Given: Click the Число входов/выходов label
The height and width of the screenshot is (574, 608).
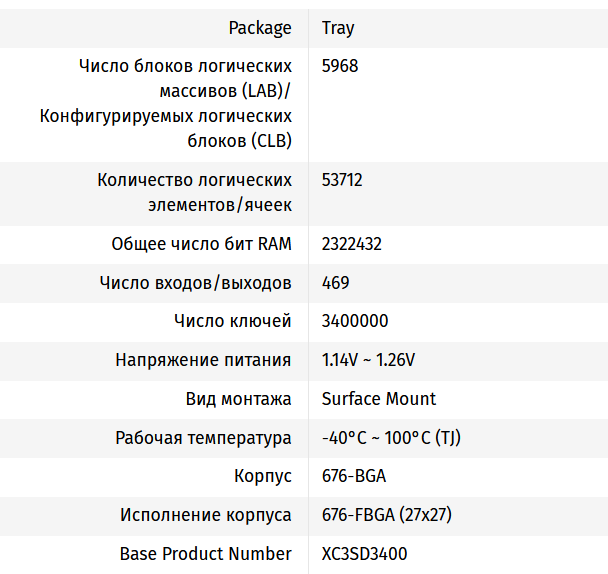Looking at the screenshot, I should 196,283.
